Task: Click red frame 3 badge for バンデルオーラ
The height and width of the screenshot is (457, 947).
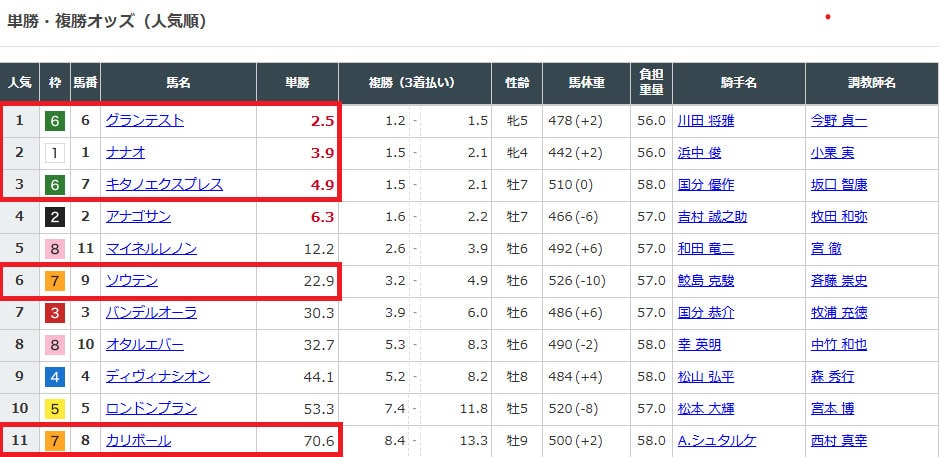Action: (55, 313)
